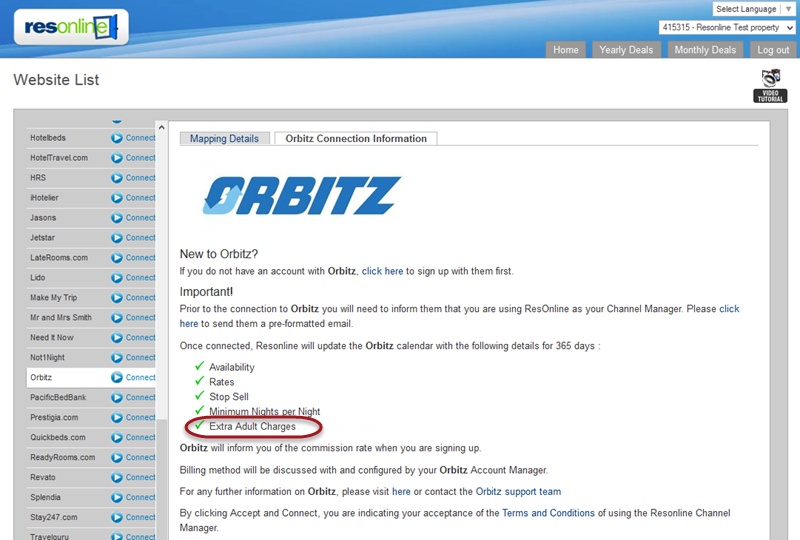800x540 pixels.
Task: Follow the 'here' further information link
Action: [401, 492]
